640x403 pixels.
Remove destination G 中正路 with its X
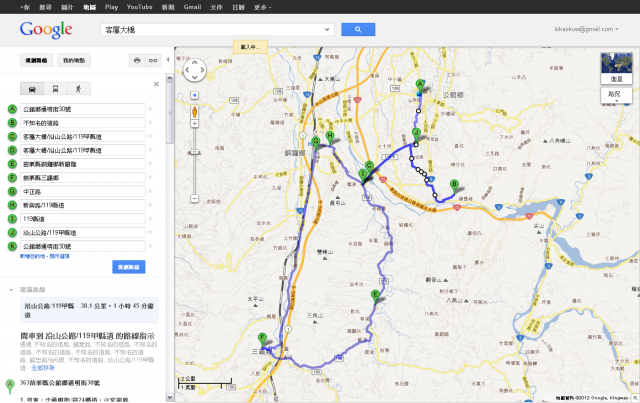pyautogui.click(x=150, y=191)
